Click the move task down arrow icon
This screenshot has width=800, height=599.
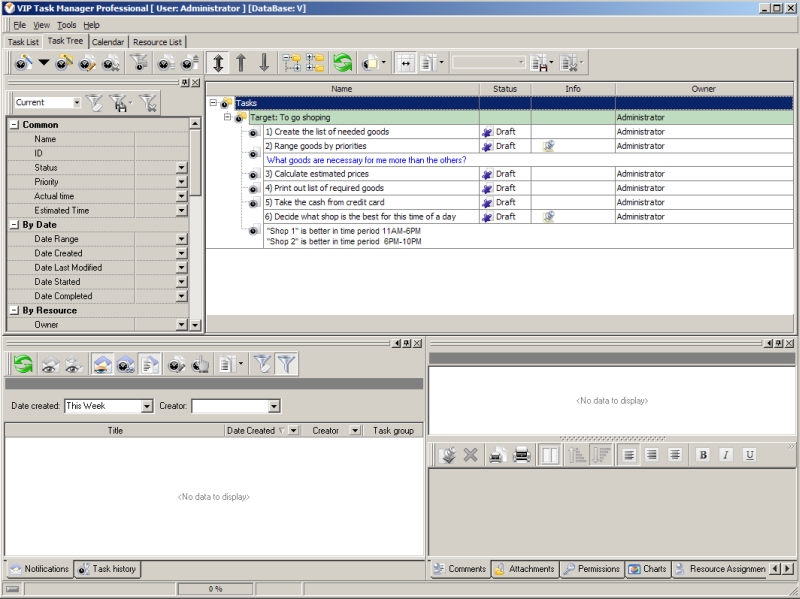(x=264, y=63)
